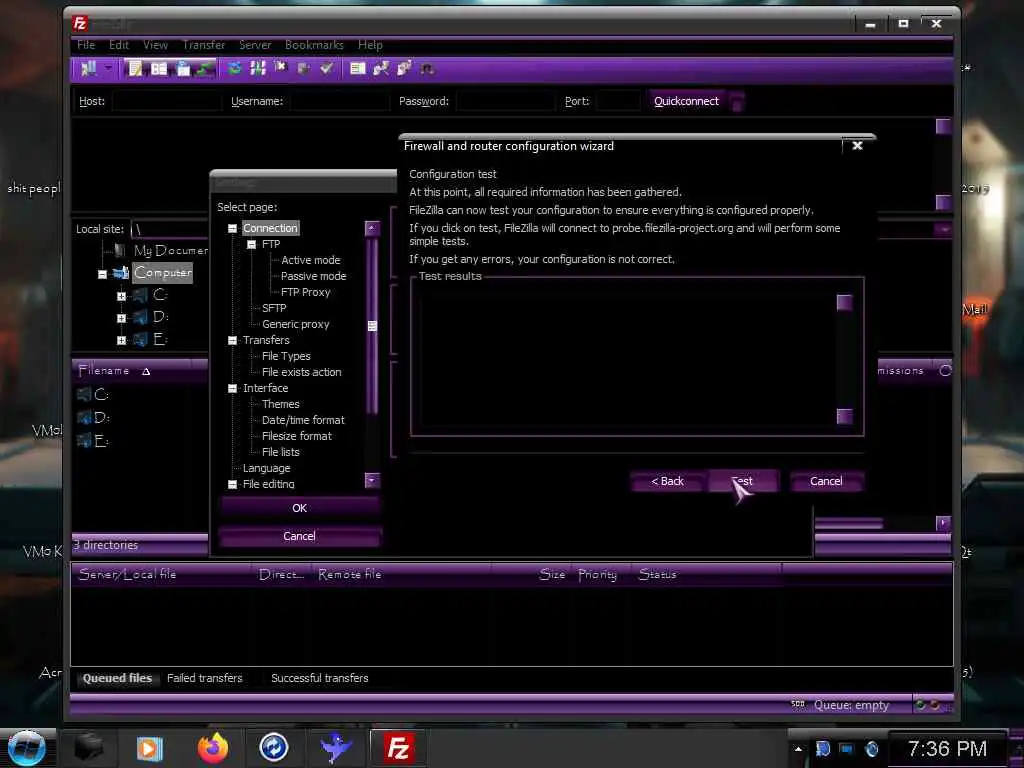
Task: Expand drive E: in local tree
Action: (x=121, y=340)
